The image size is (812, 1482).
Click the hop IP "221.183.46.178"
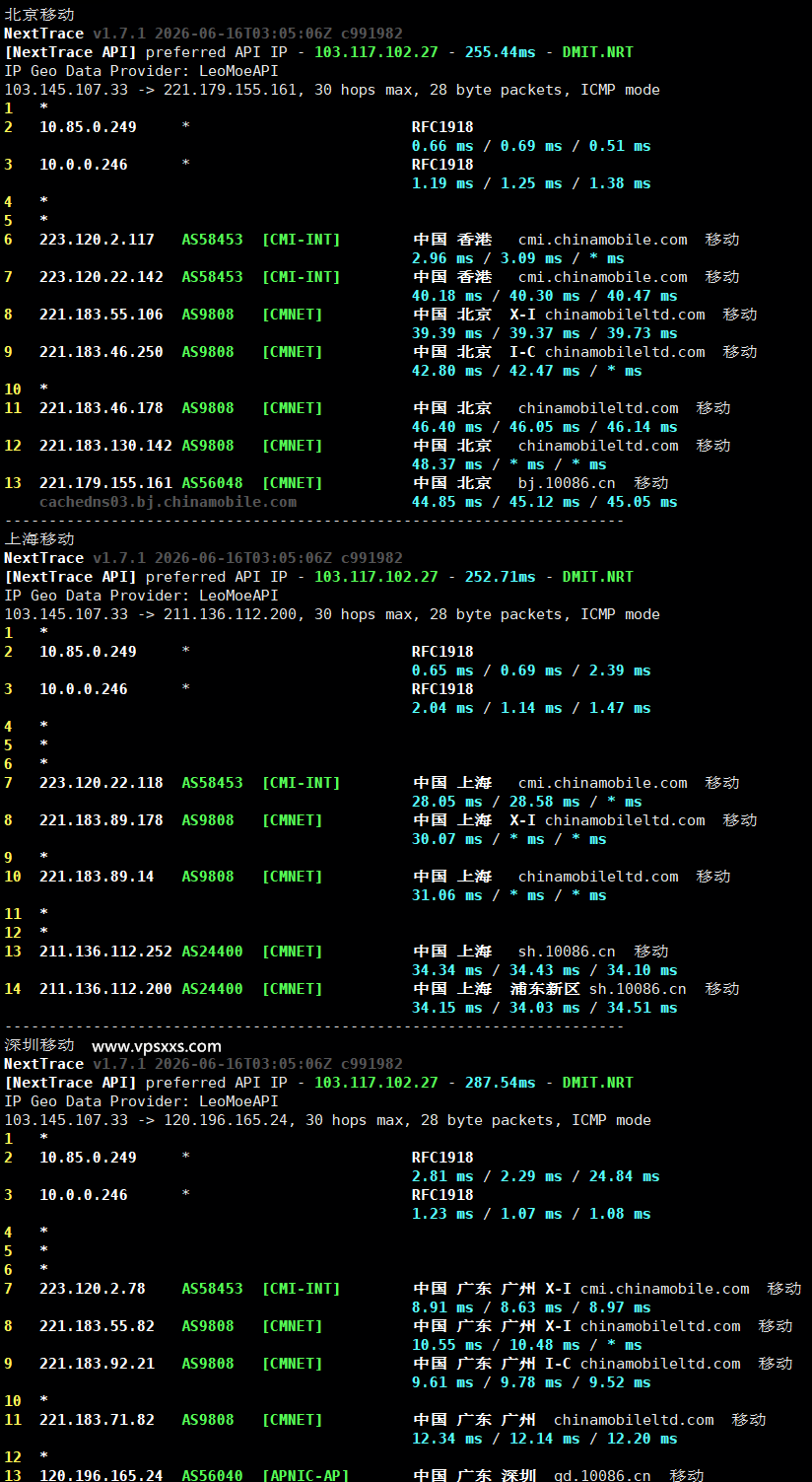101,408
